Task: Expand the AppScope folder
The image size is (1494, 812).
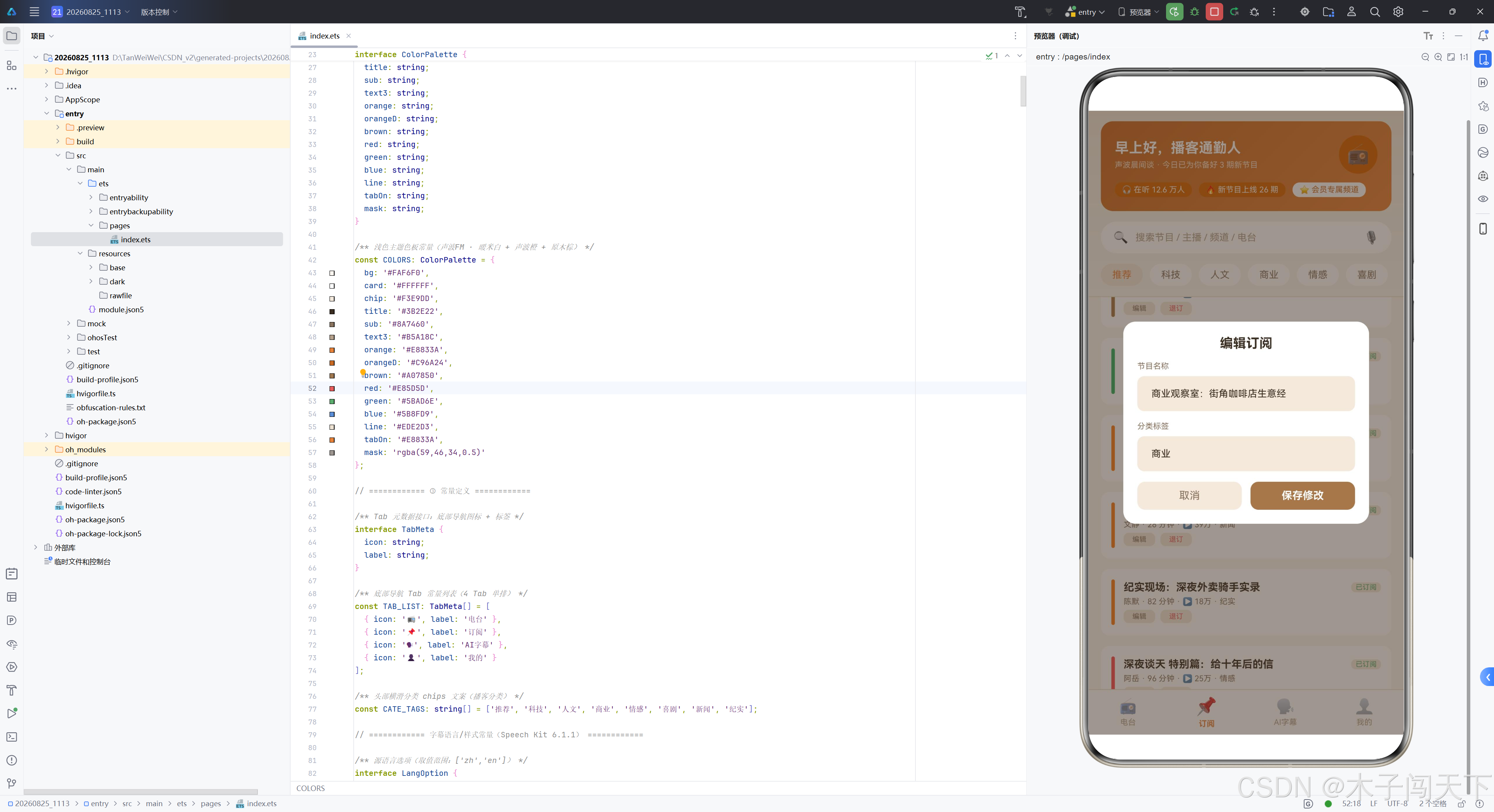Action: click(x=47, y=99)
